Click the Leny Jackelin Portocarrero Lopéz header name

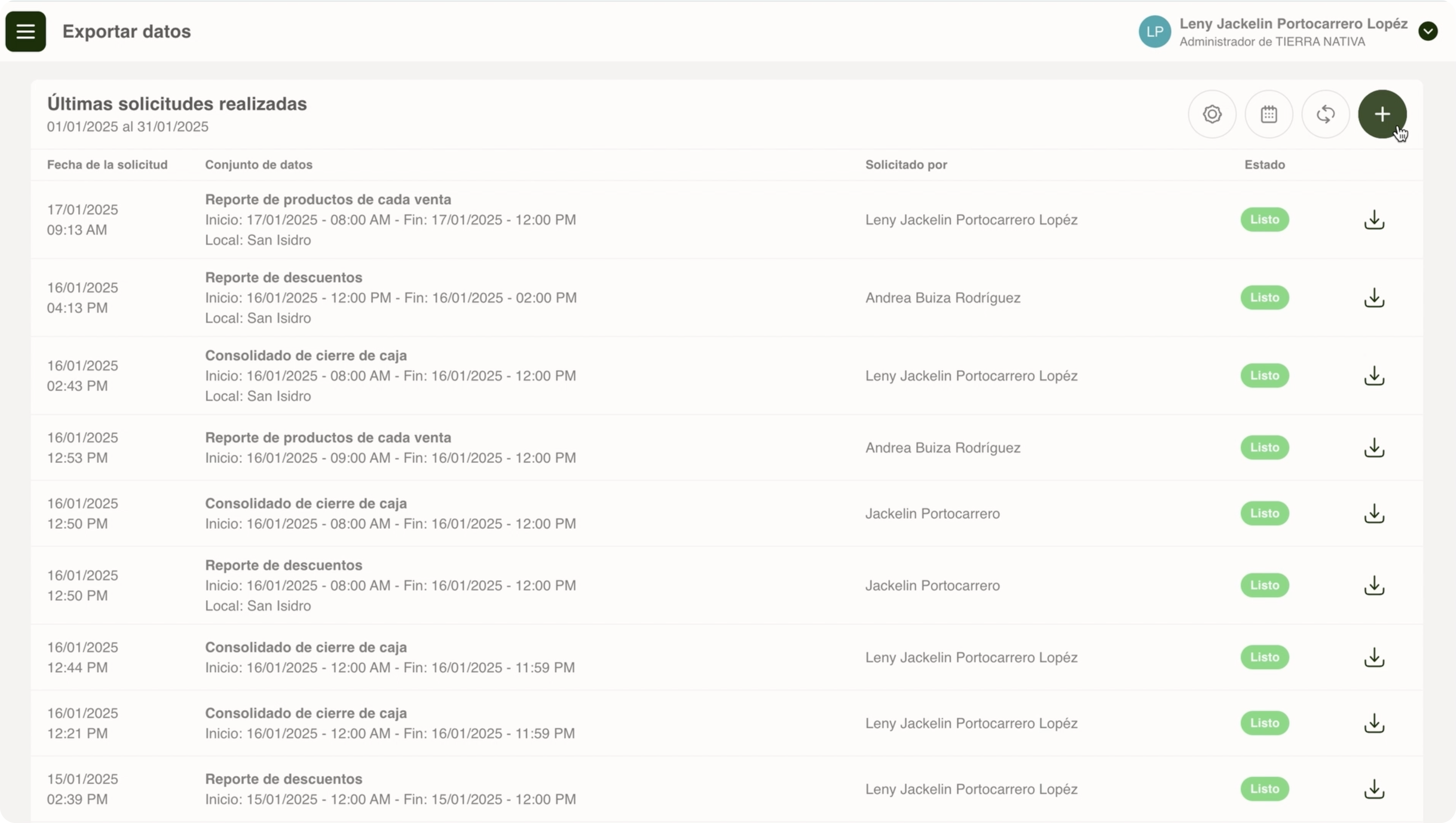tap(1293, 24)
